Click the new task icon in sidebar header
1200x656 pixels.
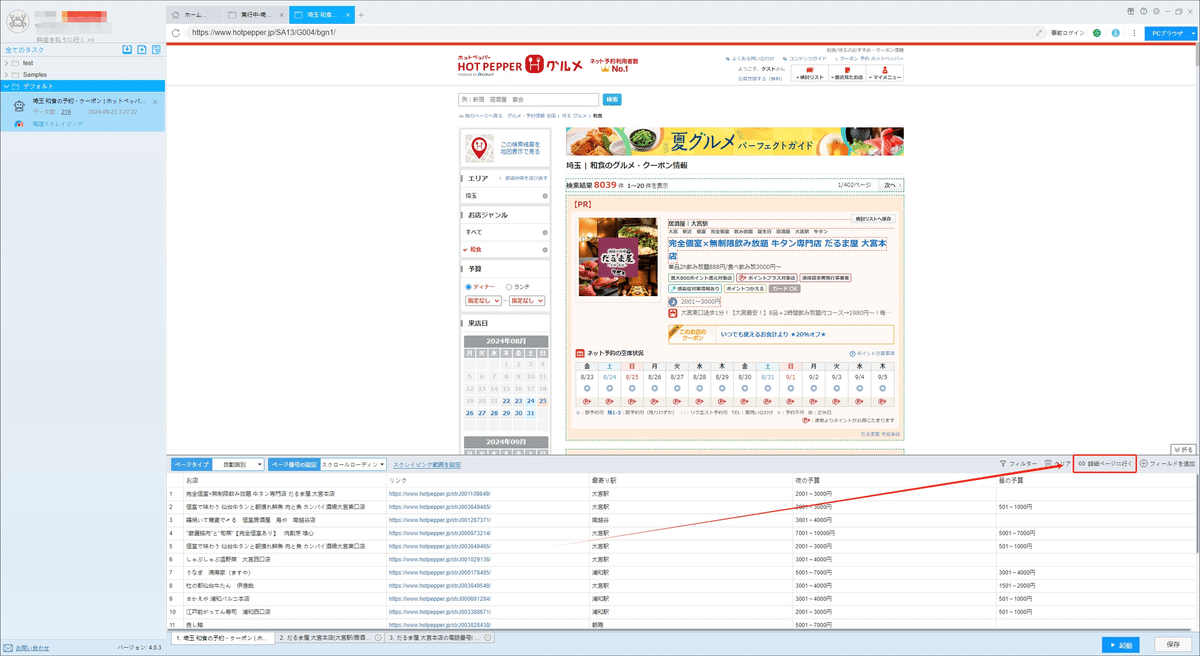click(143, 49)
